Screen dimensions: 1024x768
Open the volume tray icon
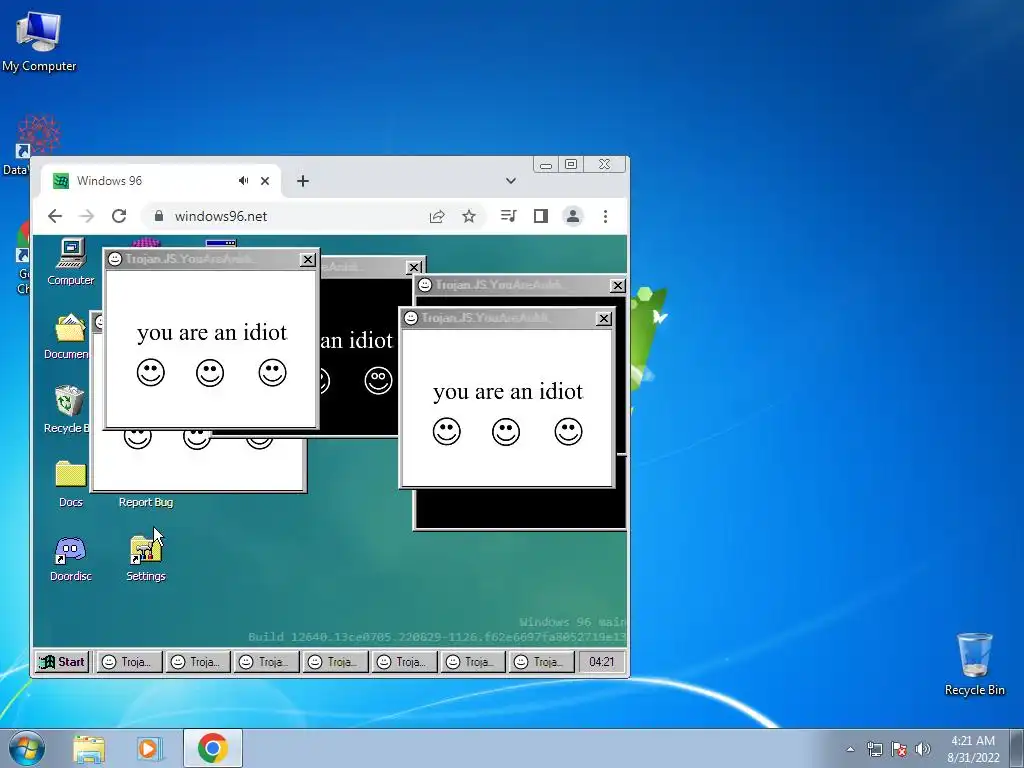[923, 749]
